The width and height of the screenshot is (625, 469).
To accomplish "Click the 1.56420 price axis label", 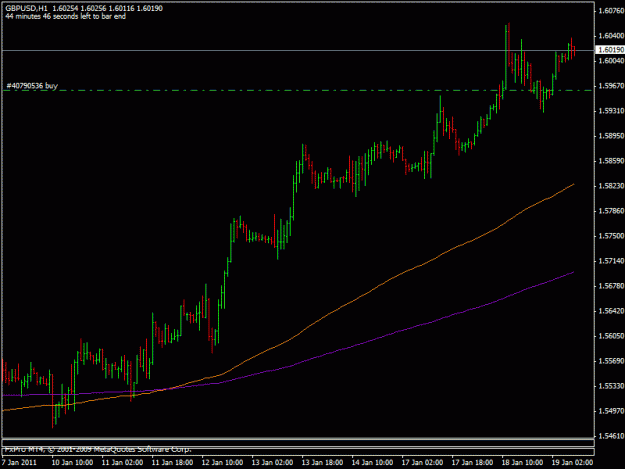I will pos(611,311).
